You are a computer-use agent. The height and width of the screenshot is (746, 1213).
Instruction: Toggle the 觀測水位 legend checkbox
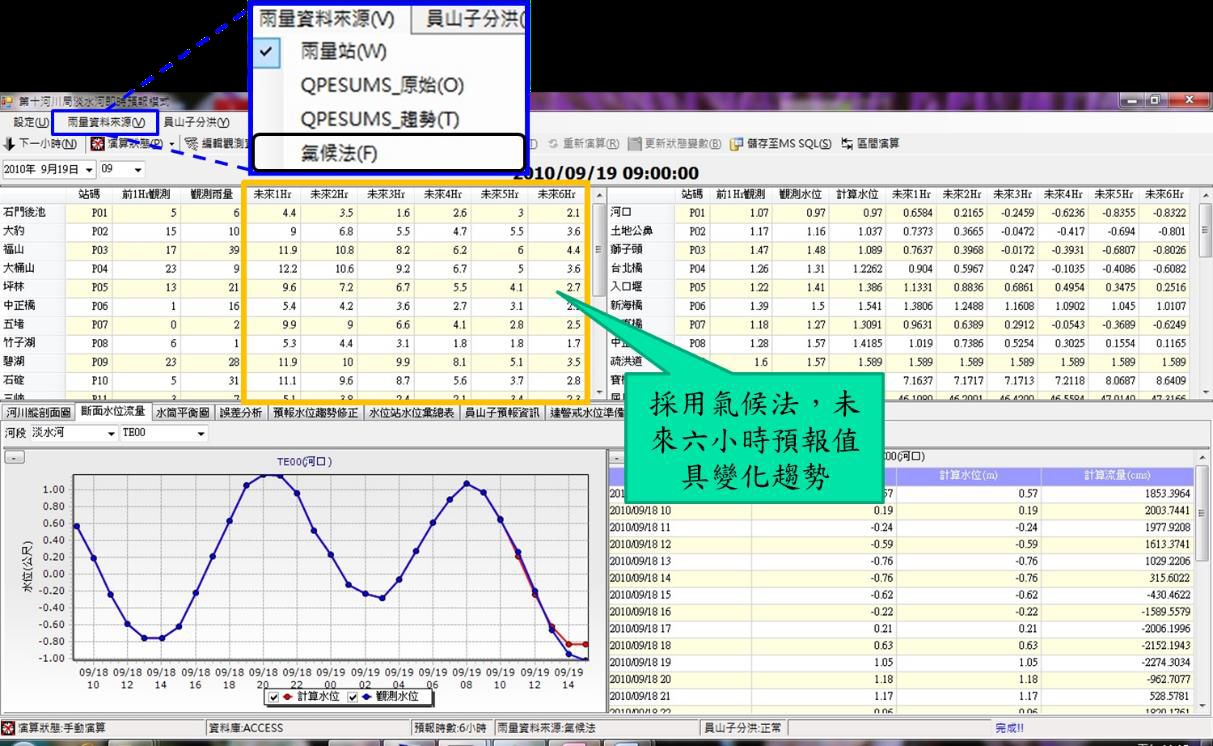coord(352,697)
